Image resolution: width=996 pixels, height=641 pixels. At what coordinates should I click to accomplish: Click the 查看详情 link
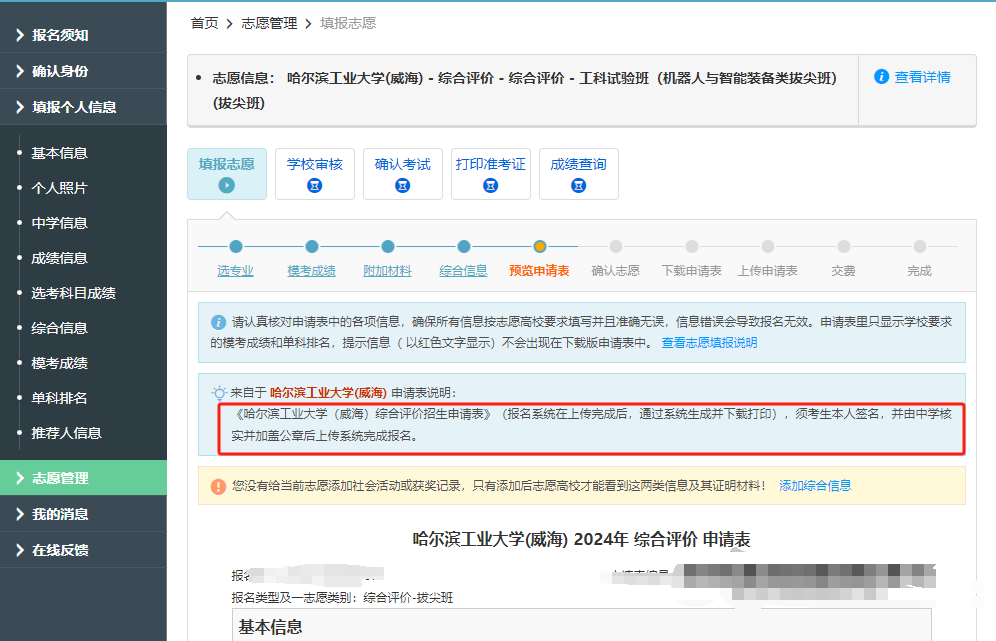pyautogui.click(x=922, y=77)
